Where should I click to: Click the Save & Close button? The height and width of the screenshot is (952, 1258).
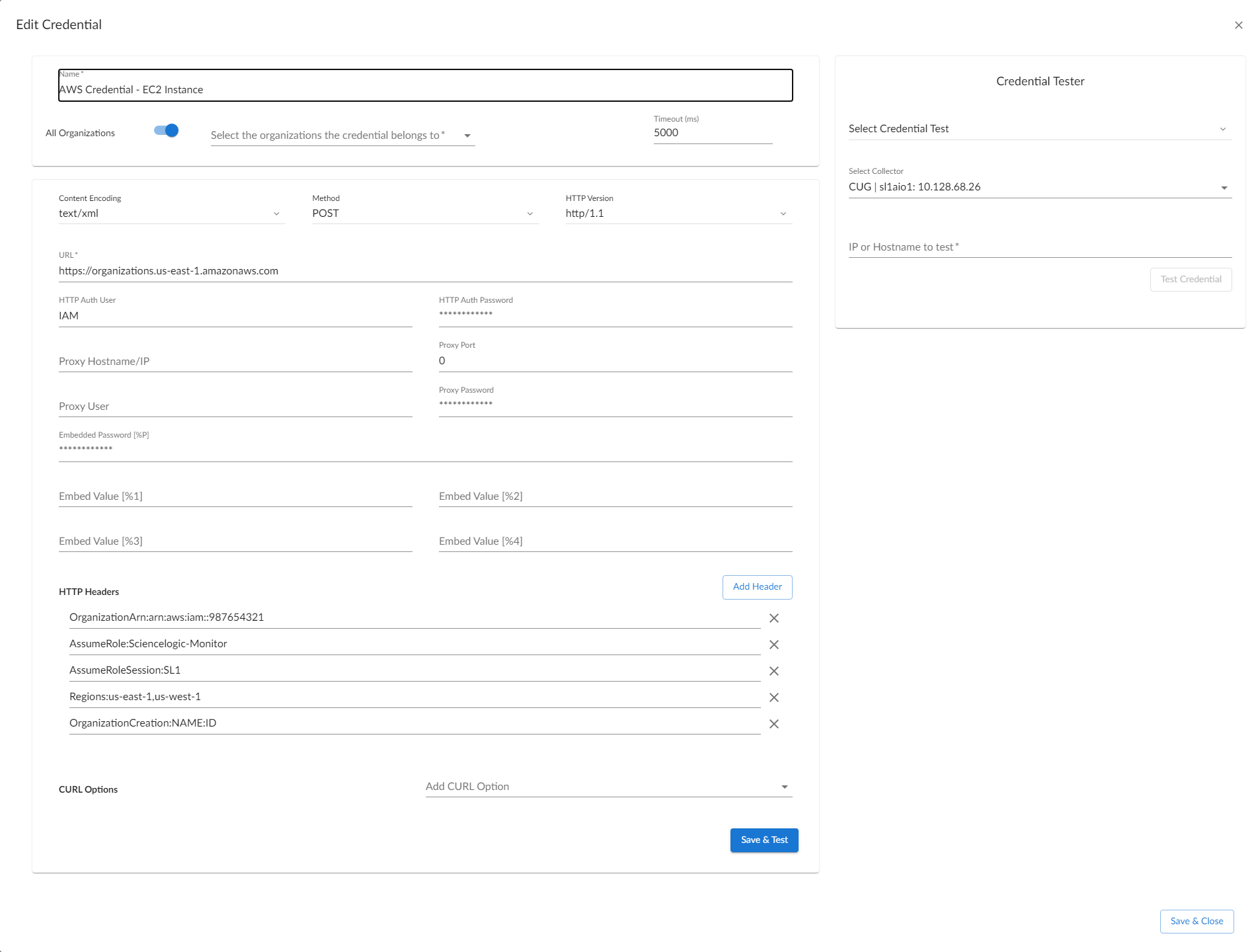point(1196,921)
